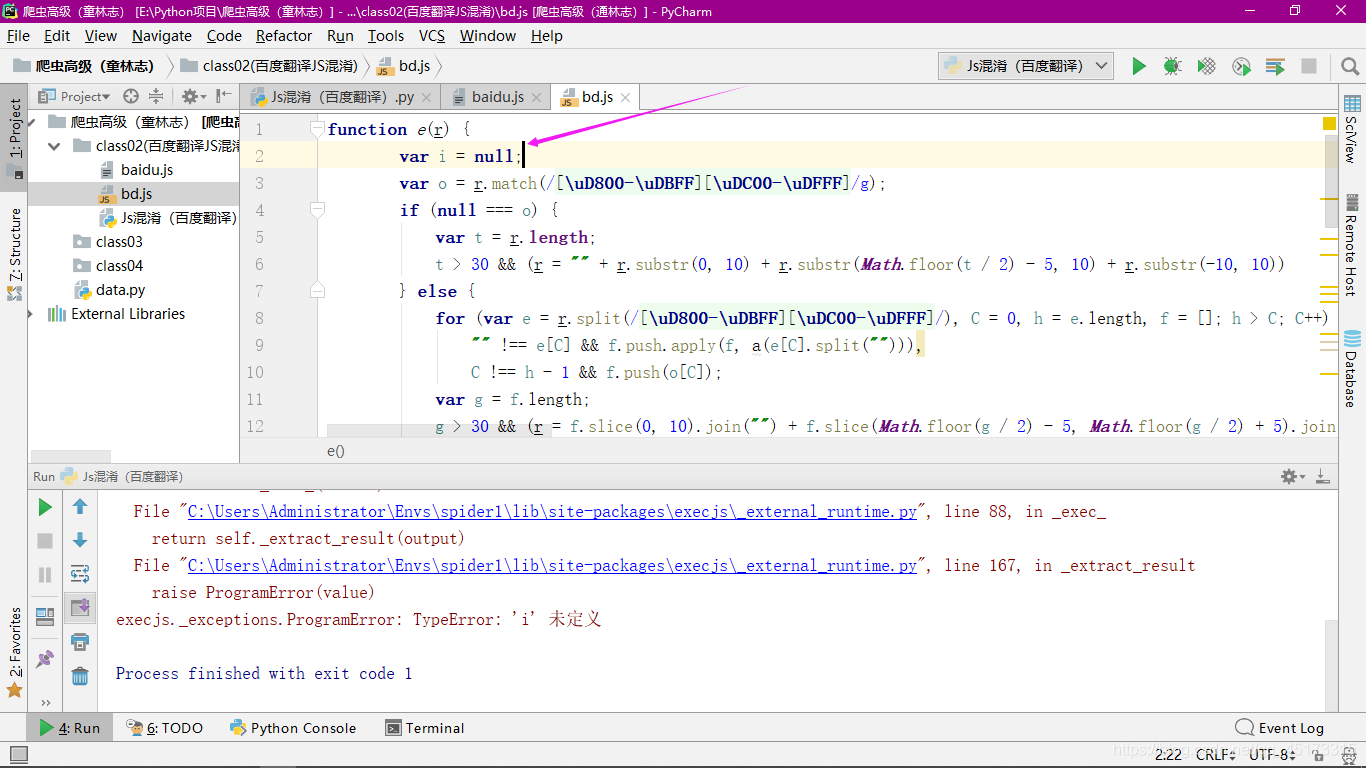1366x768 pixels.
Task: Launch the profiler run icon
Action: (x=1241, y=66)
